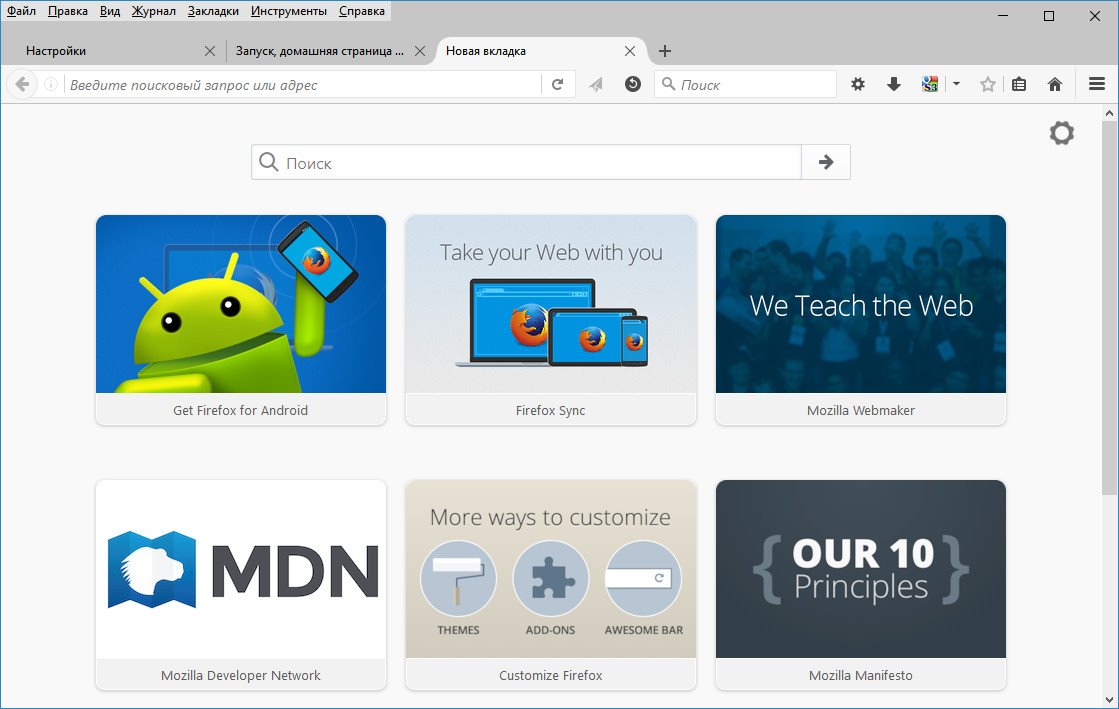Open the Правка menu
The height and width of the screenshot is (709, 1119).
click(x=68, y=11)
